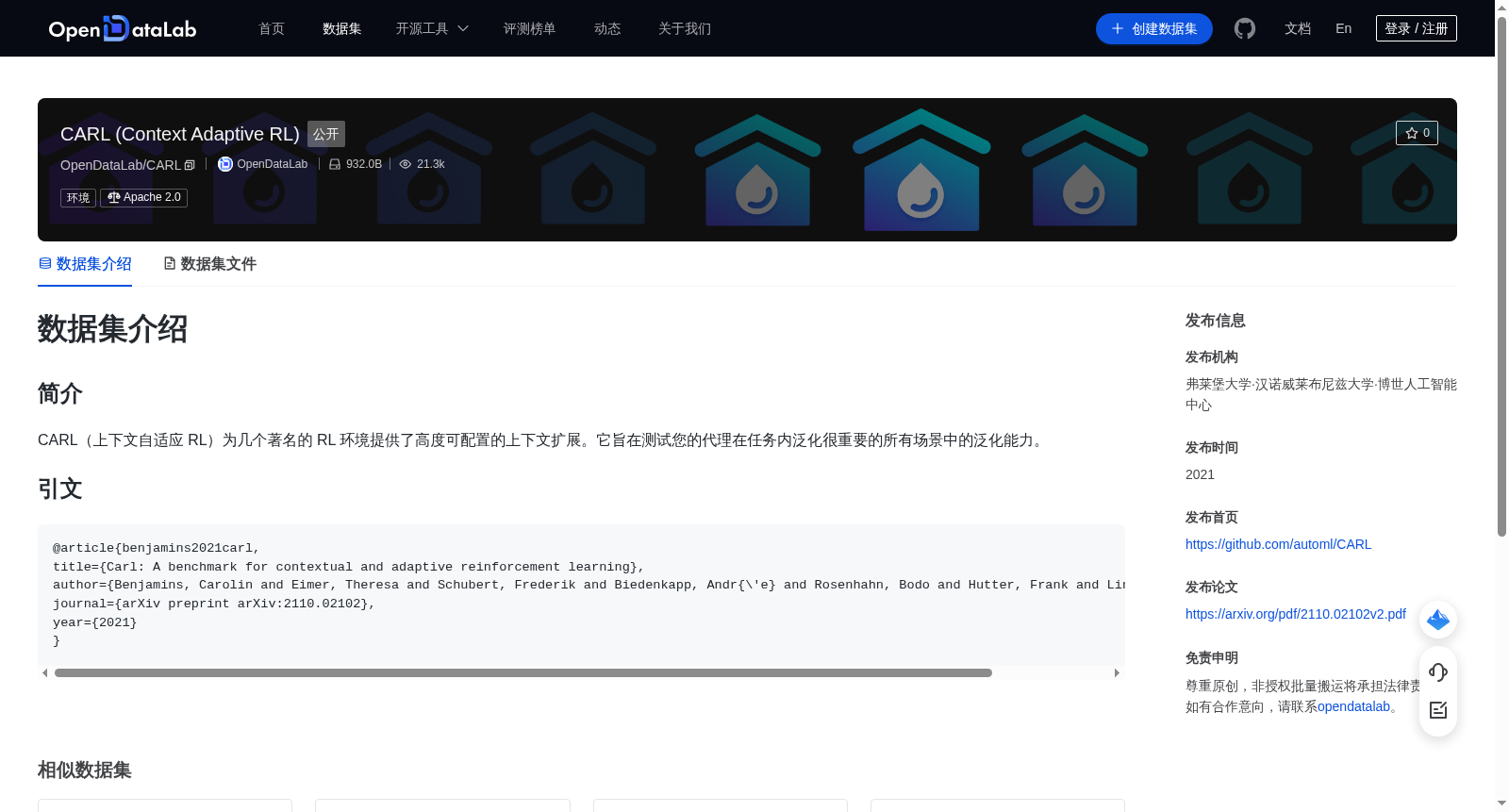Click the CARL (Context Adaptive RL) title
The height and width of the screenshot is (812, 1509).
pyautogui.click(x=180, y=134)
